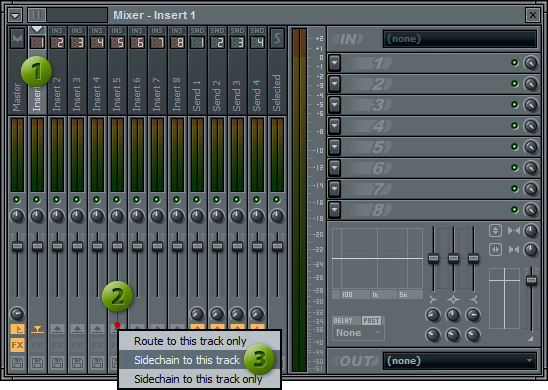Click the pan and volume XY graph

click(504, 298)
